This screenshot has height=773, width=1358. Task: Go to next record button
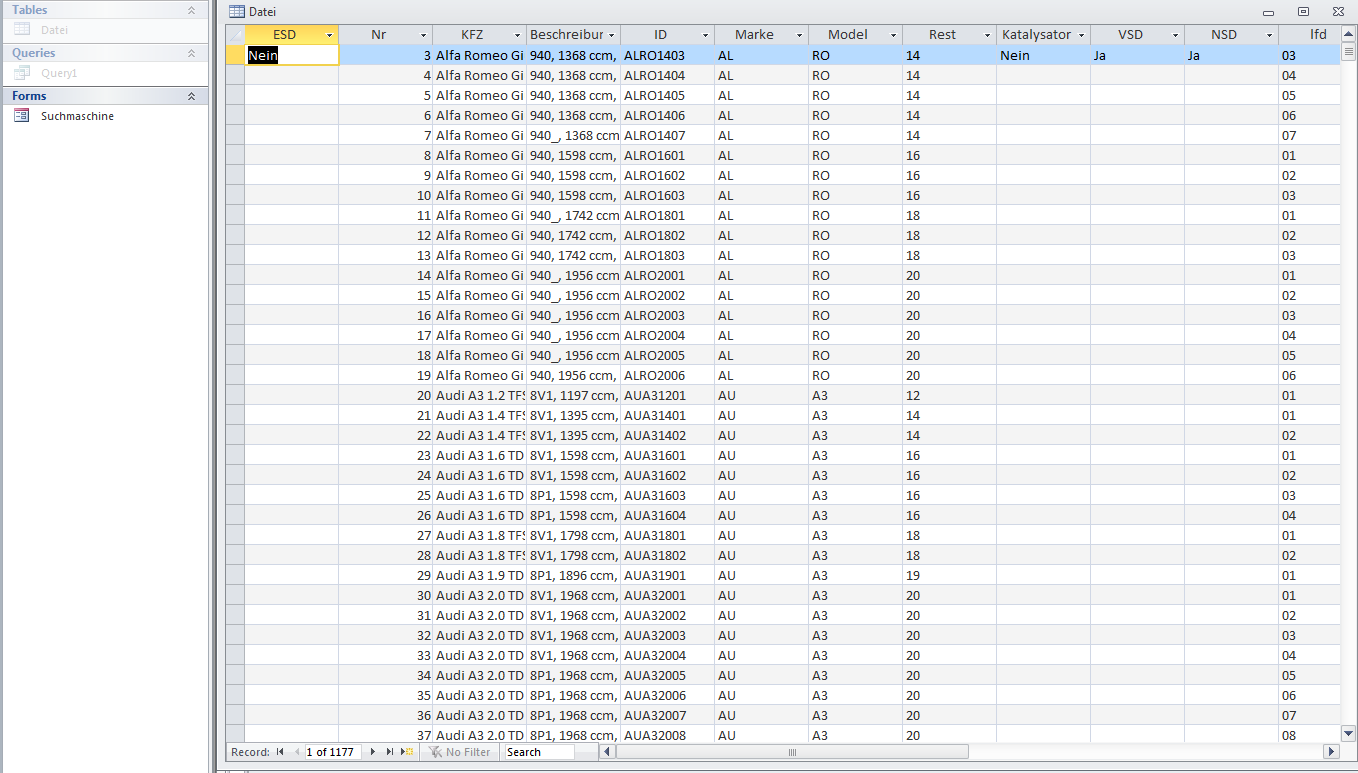[373, 752]
